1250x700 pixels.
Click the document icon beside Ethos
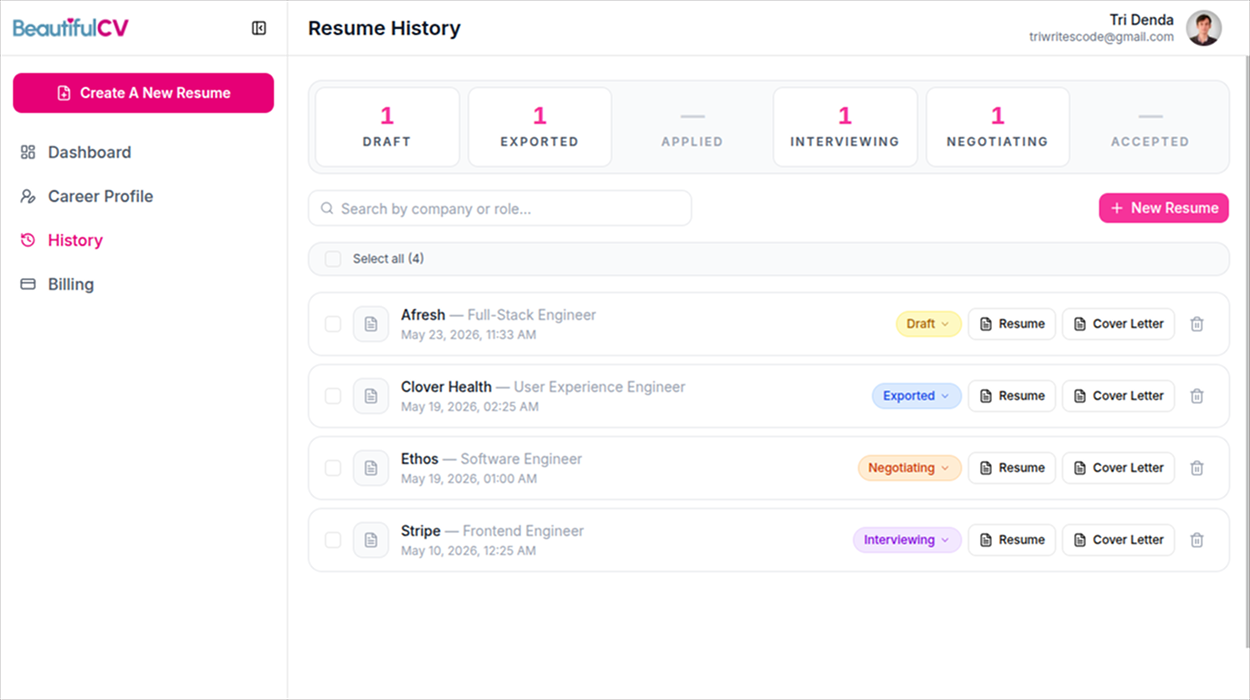click(x=371, y=468)
